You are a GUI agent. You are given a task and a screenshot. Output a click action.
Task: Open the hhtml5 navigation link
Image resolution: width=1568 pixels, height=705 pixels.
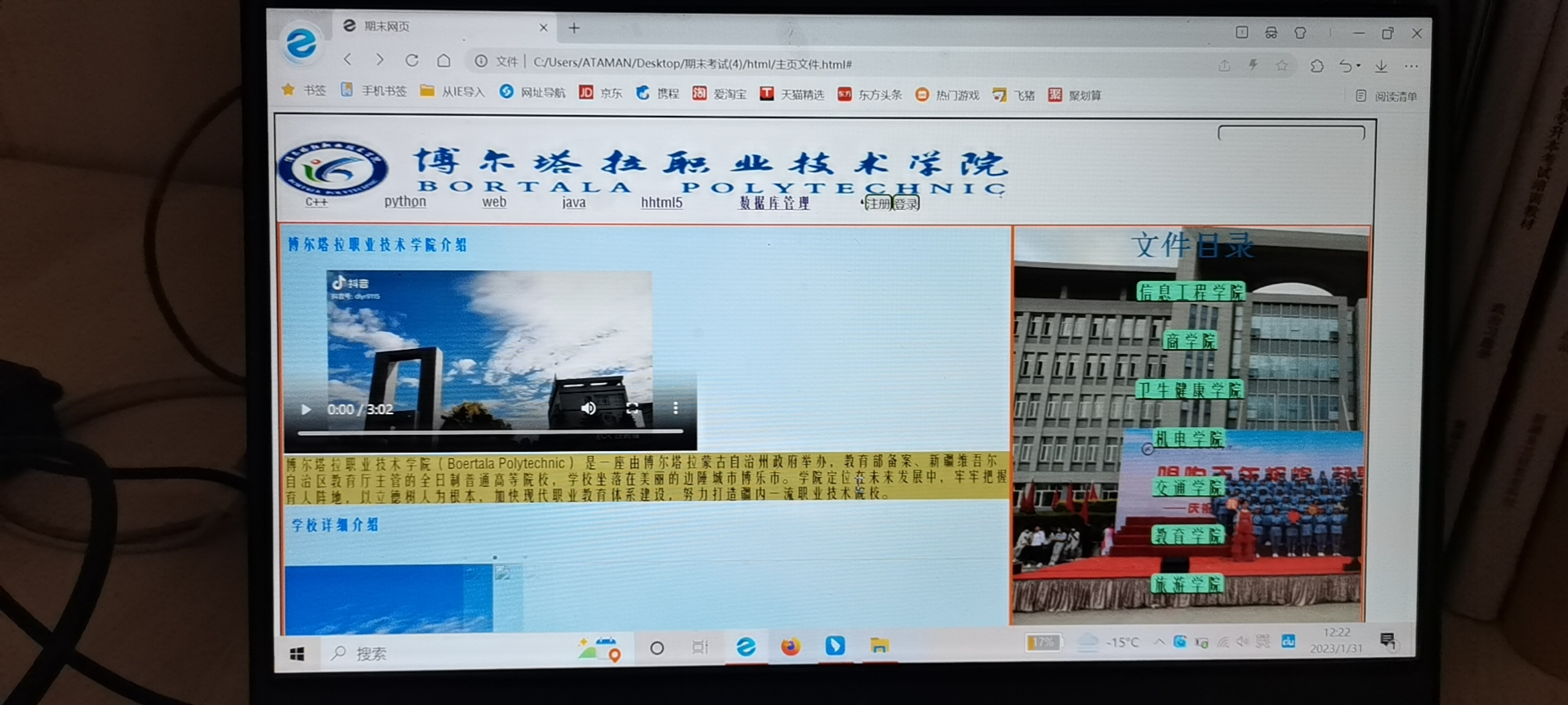pos(661,203)
